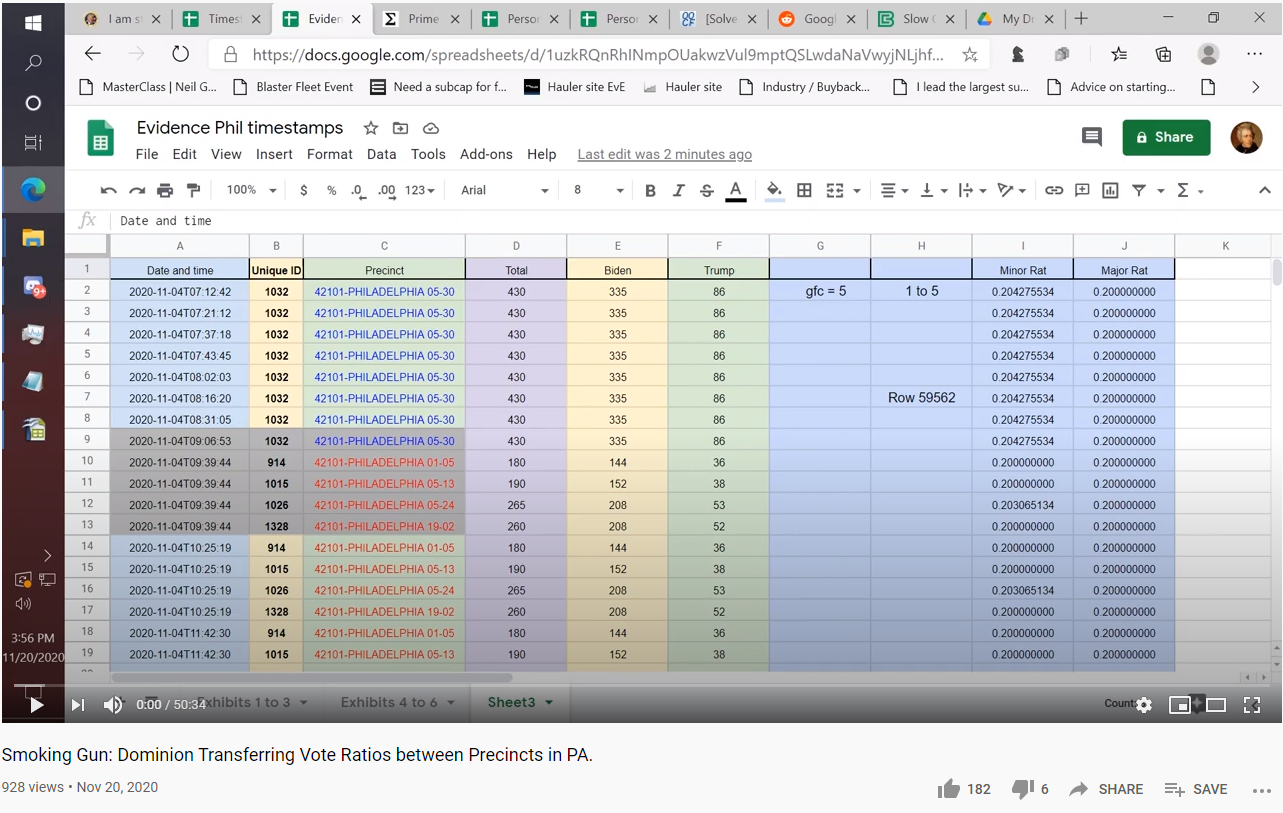Open the Arial font dropdown
Screen dimensions: 1283x813
(505, 190)
